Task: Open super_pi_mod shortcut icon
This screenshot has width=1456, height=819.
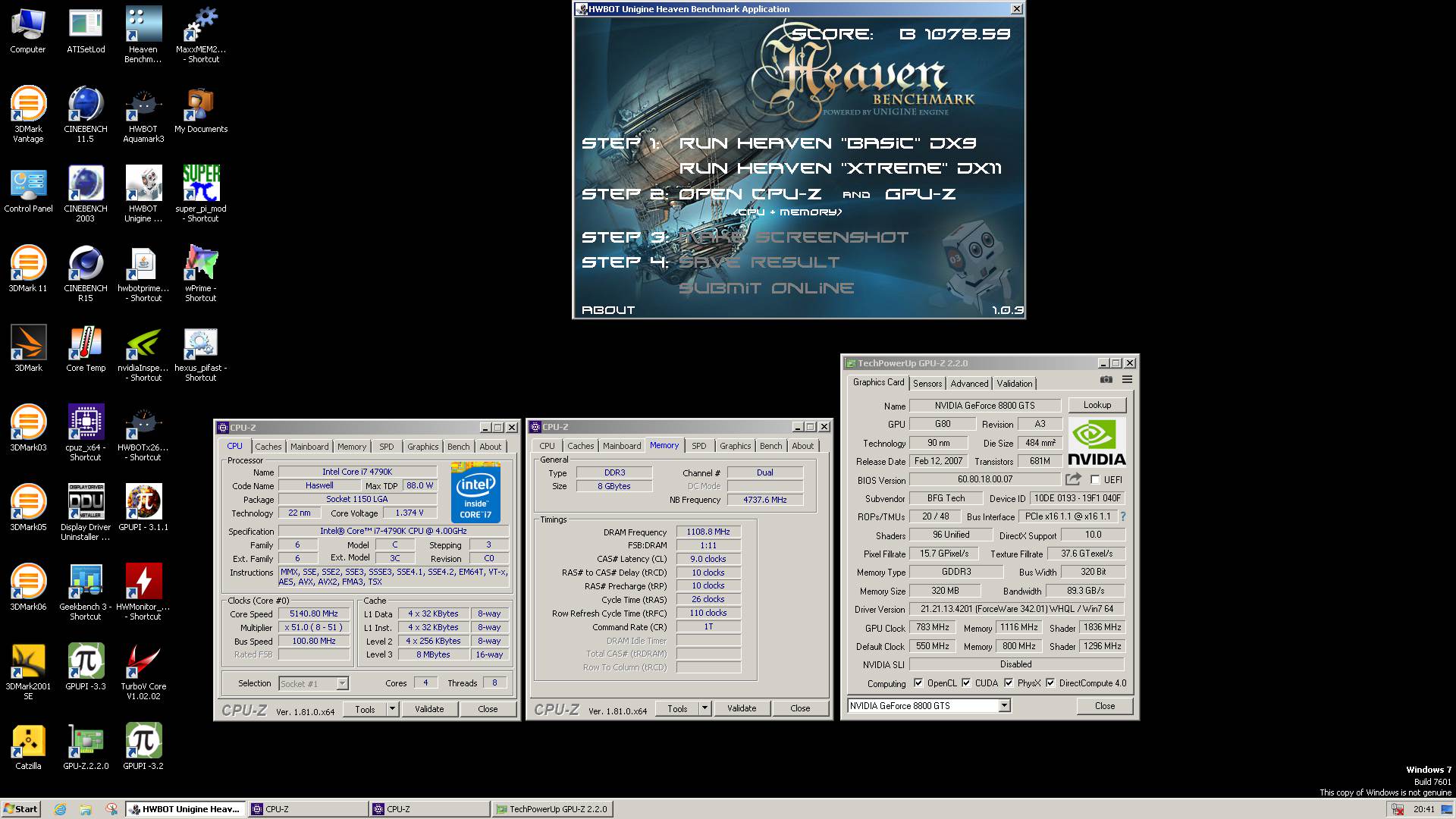Action: [x=201, y=195]
